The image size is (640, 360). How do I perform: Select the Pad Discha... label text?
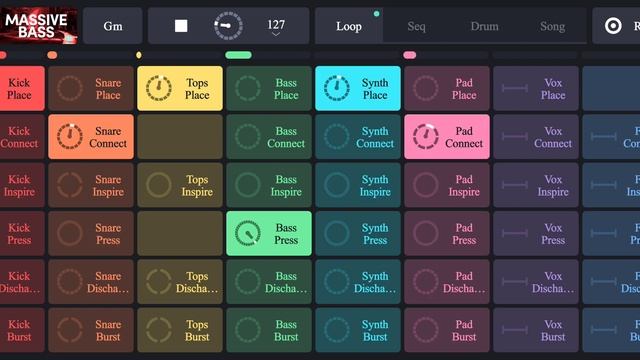pyautogui.click(x=464, y=282)
